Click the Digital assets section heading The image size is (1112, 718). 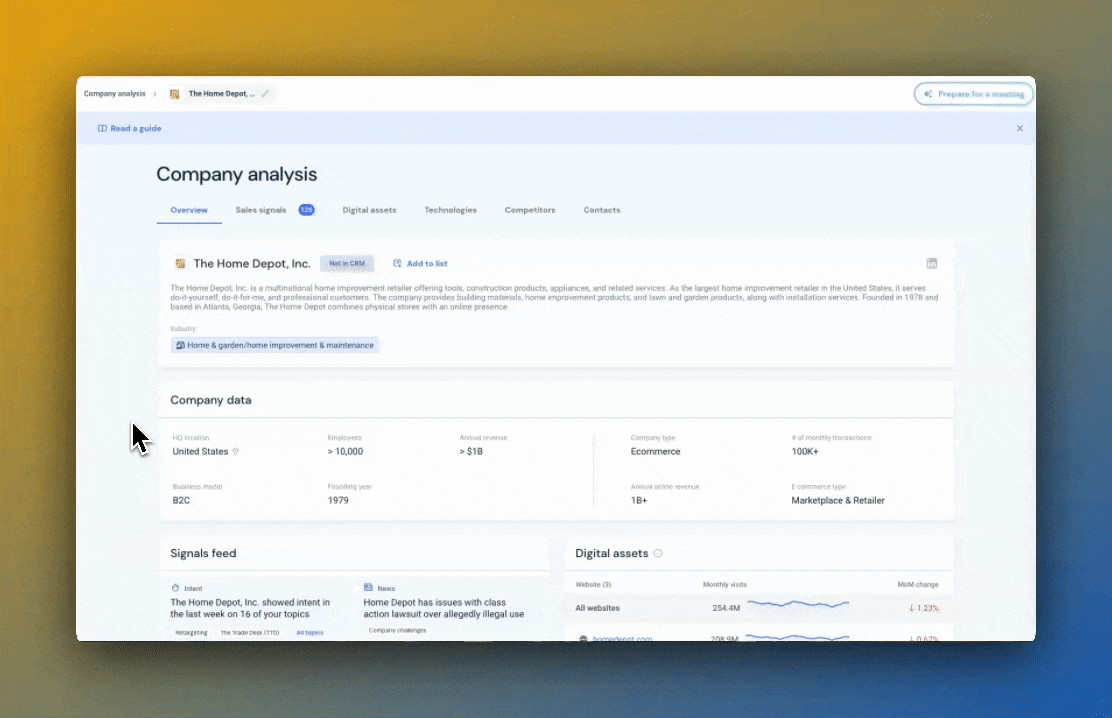click(611, 553)
